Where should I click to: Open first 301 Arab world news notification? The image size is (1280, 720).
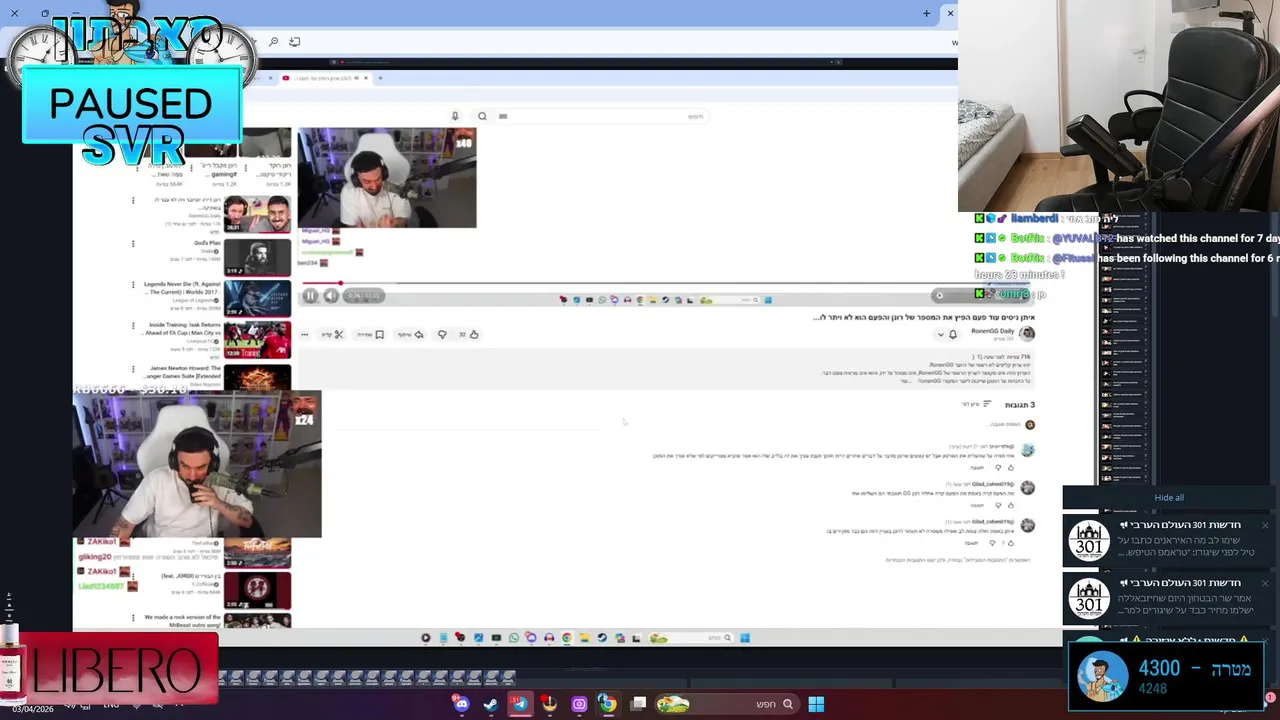pyautogui.click(x=1169, y=540)
